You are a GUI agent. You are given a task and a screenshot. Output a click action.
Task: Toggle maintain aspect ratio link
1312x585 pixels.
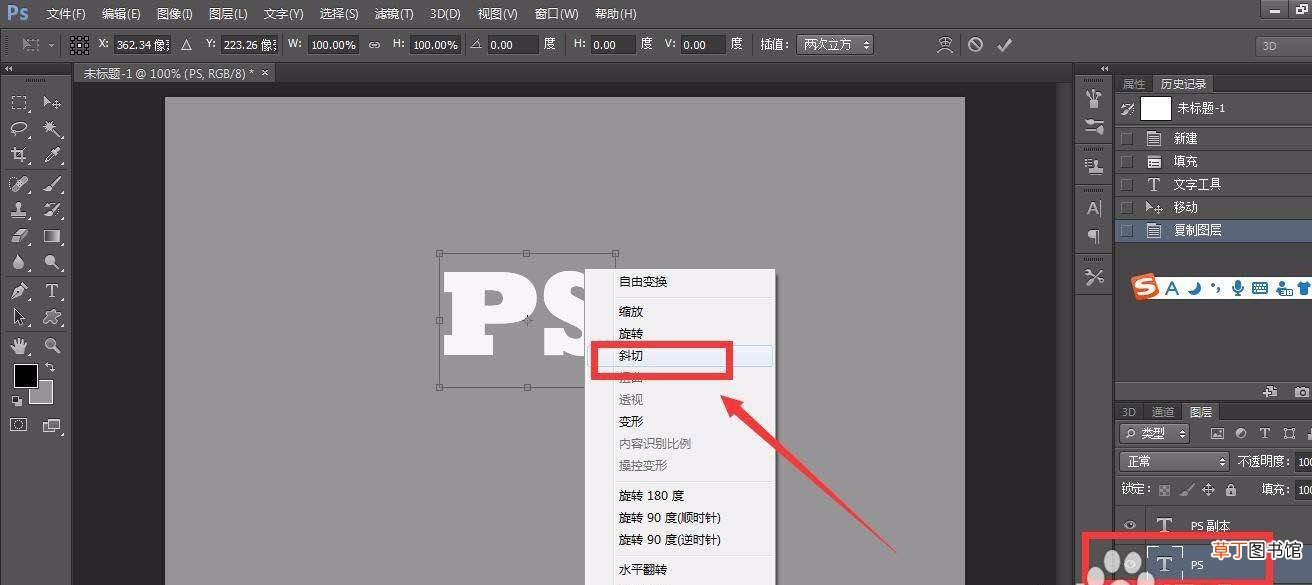pos(374,45)
